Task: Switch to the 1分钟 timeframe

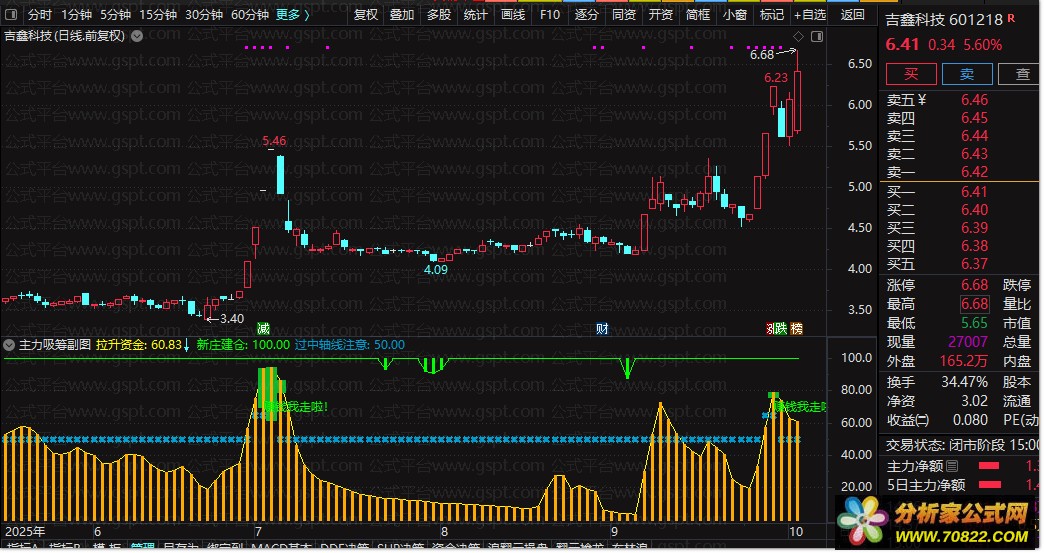Action: coord(76,15)
